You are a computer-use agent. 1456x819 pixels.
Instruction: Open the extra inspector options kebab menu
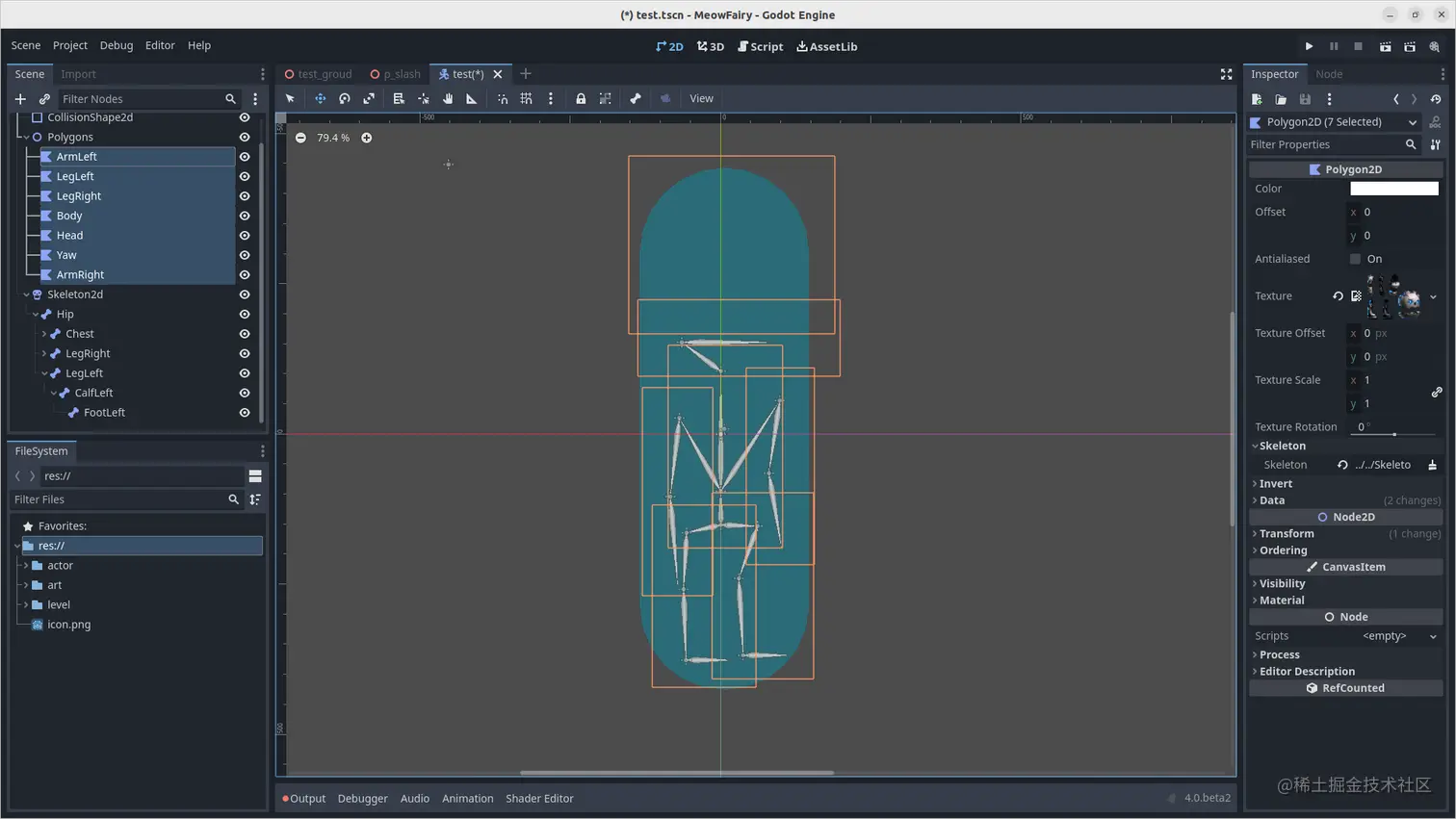point(1332,99)
